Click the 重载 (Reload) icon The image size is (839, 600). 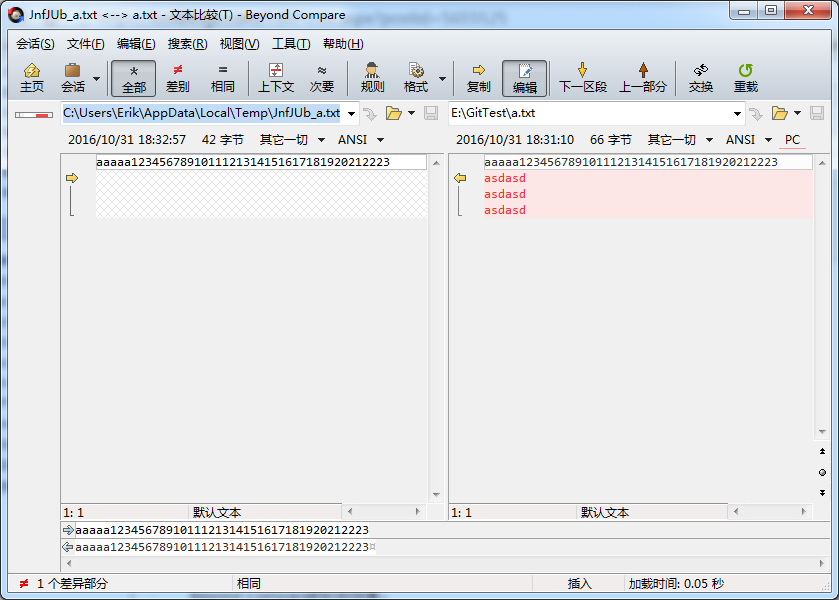click(745, 78)
